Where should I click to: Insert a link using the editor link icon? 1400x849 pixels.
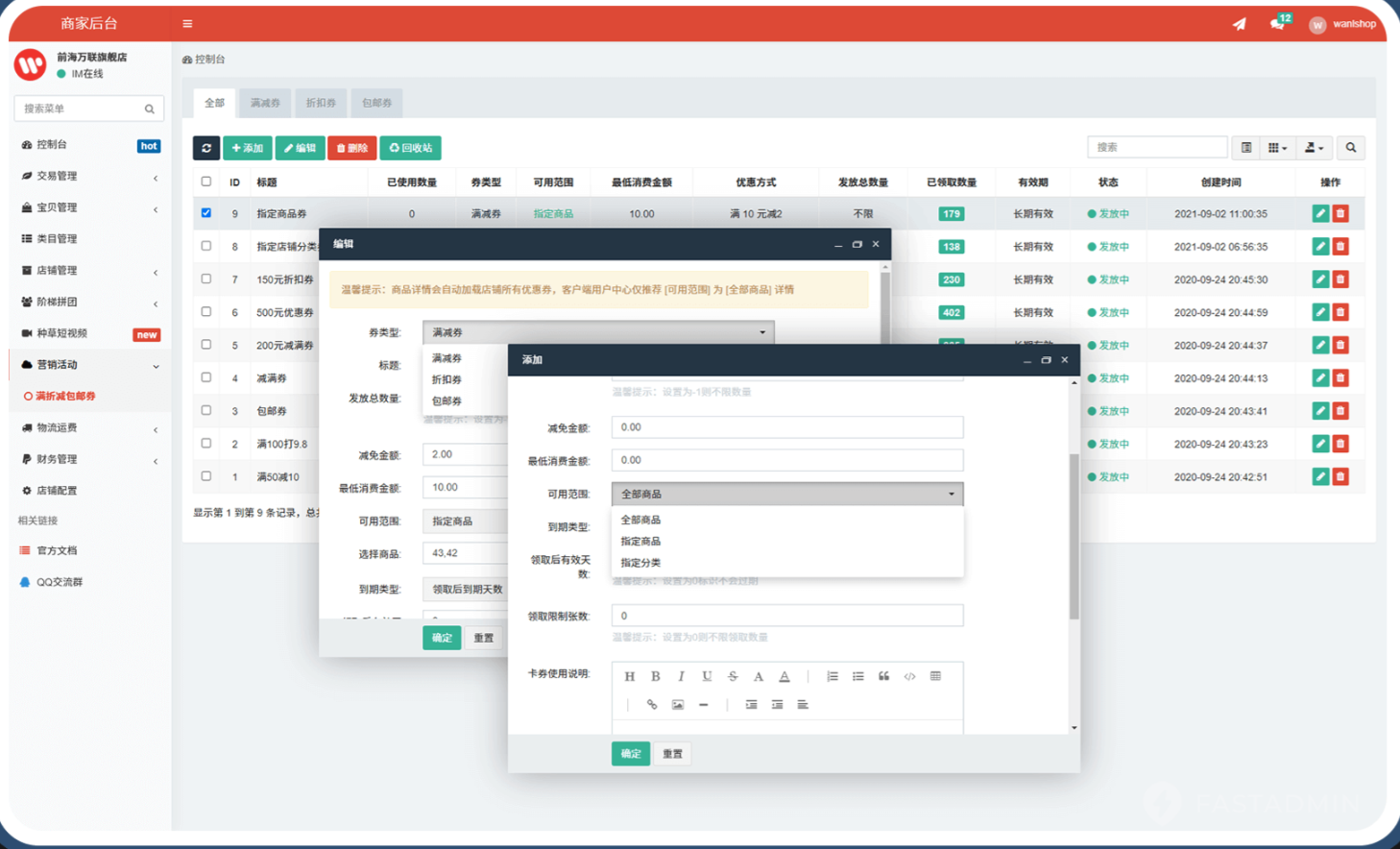click(x=652, y=705)
